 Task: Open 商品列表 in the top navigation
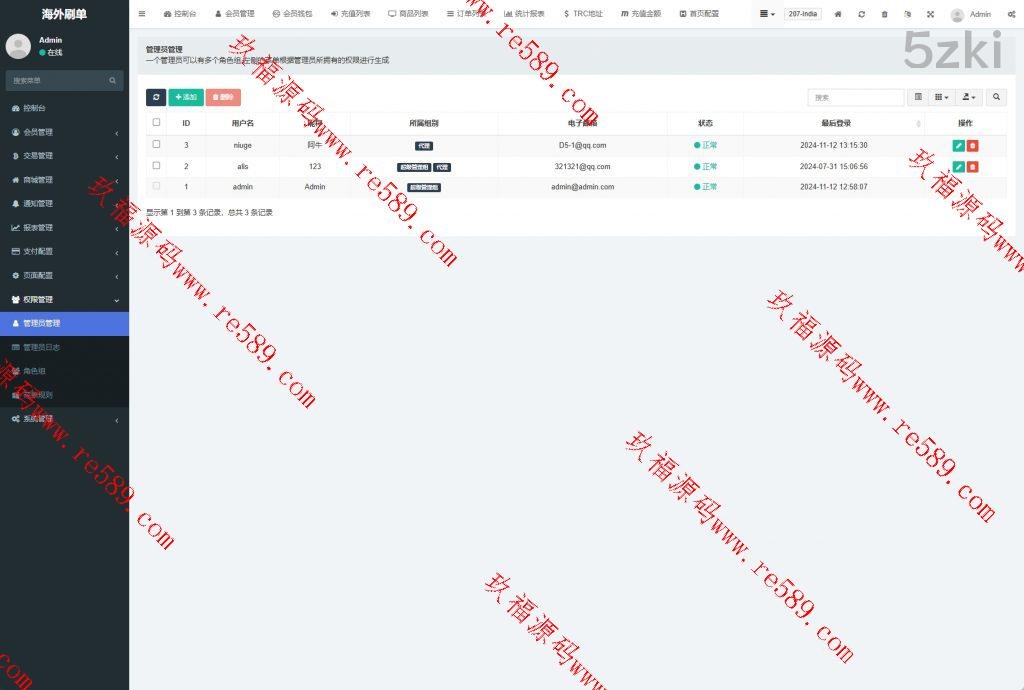pos(408,14)
